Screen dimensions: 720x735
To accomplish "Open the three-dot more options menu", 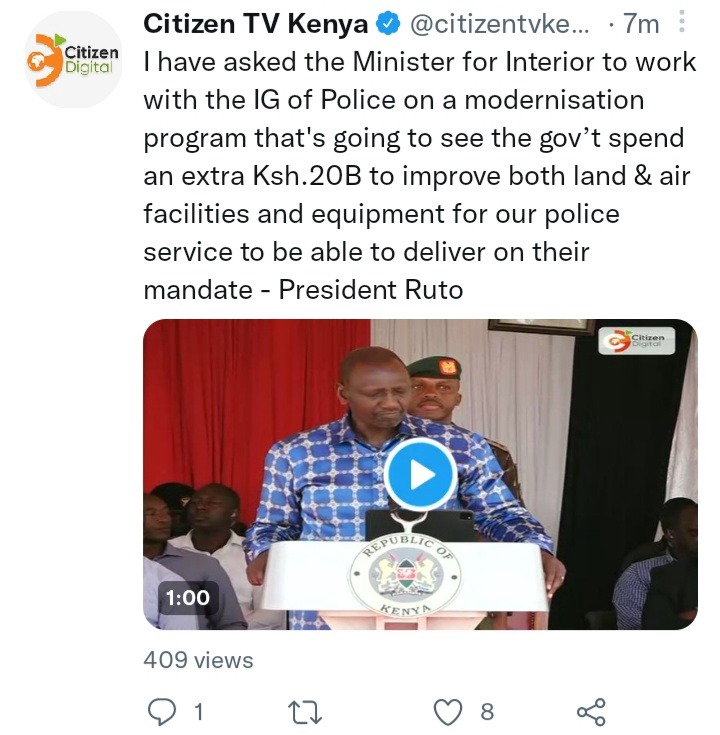I will pyautogui.click(x=682, y=22).
